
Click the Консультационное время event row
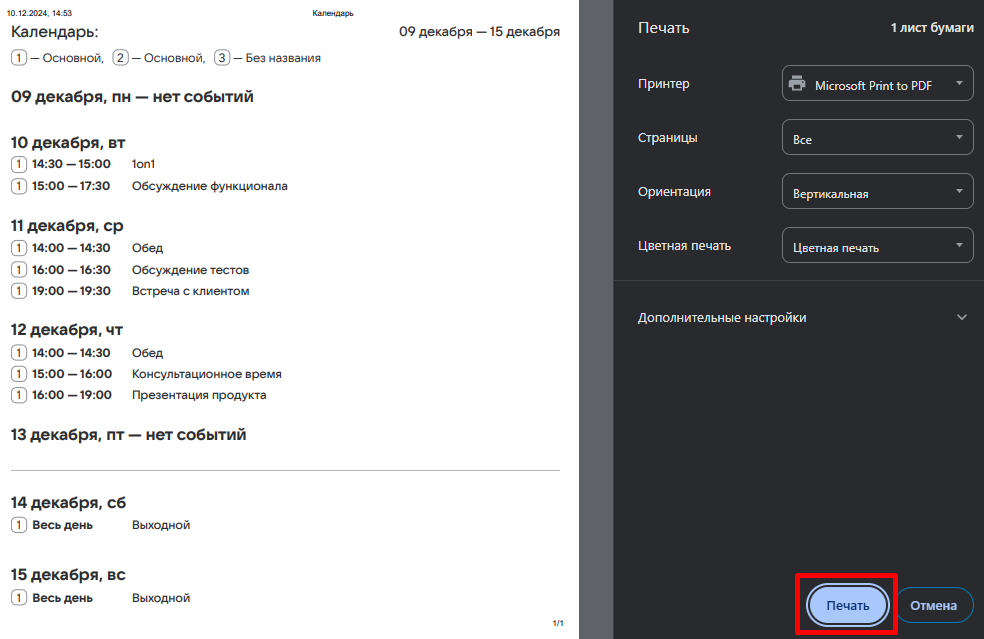pyautogui.click(x=207, y=374)
